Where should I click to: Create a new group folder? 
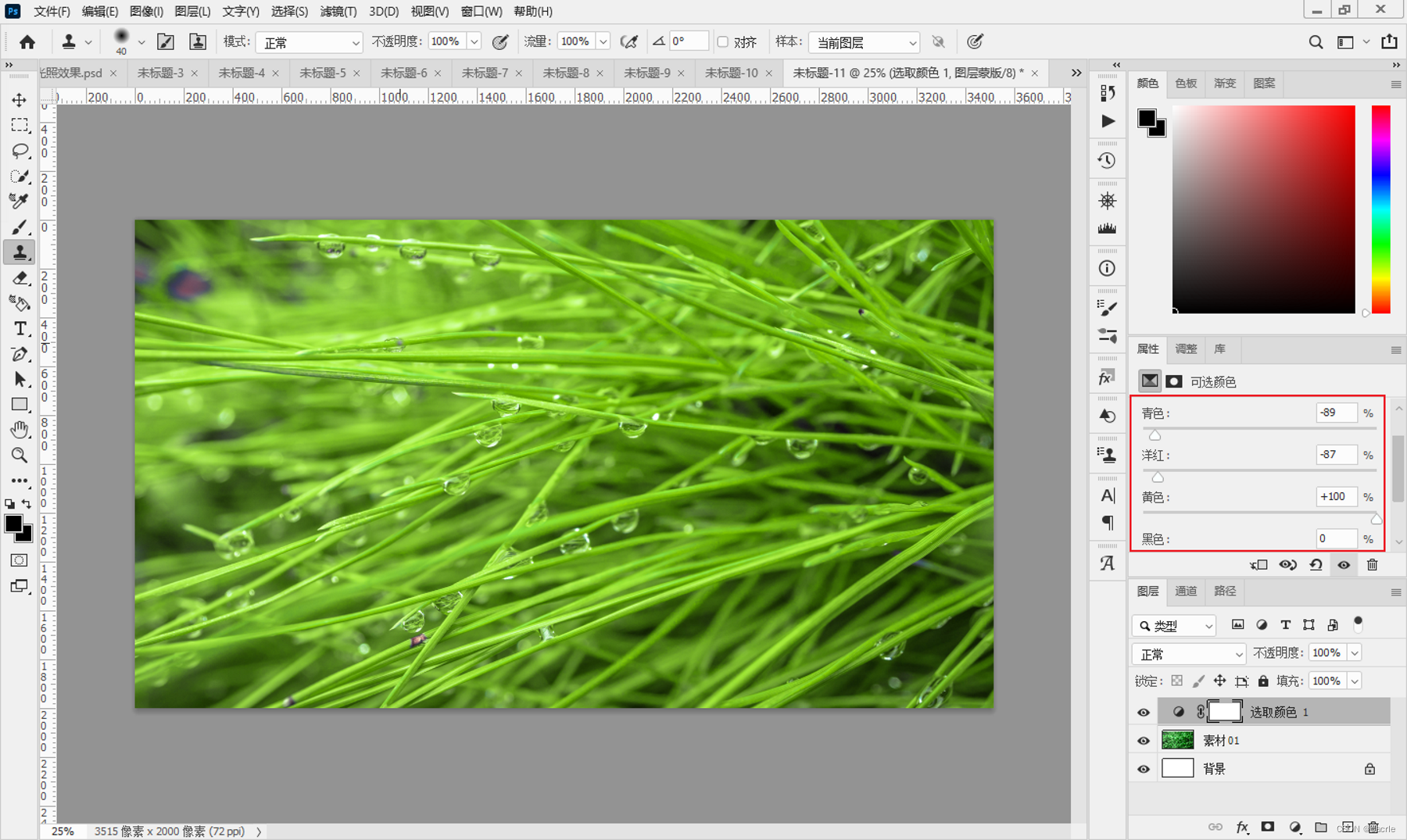pos(1321,827)
